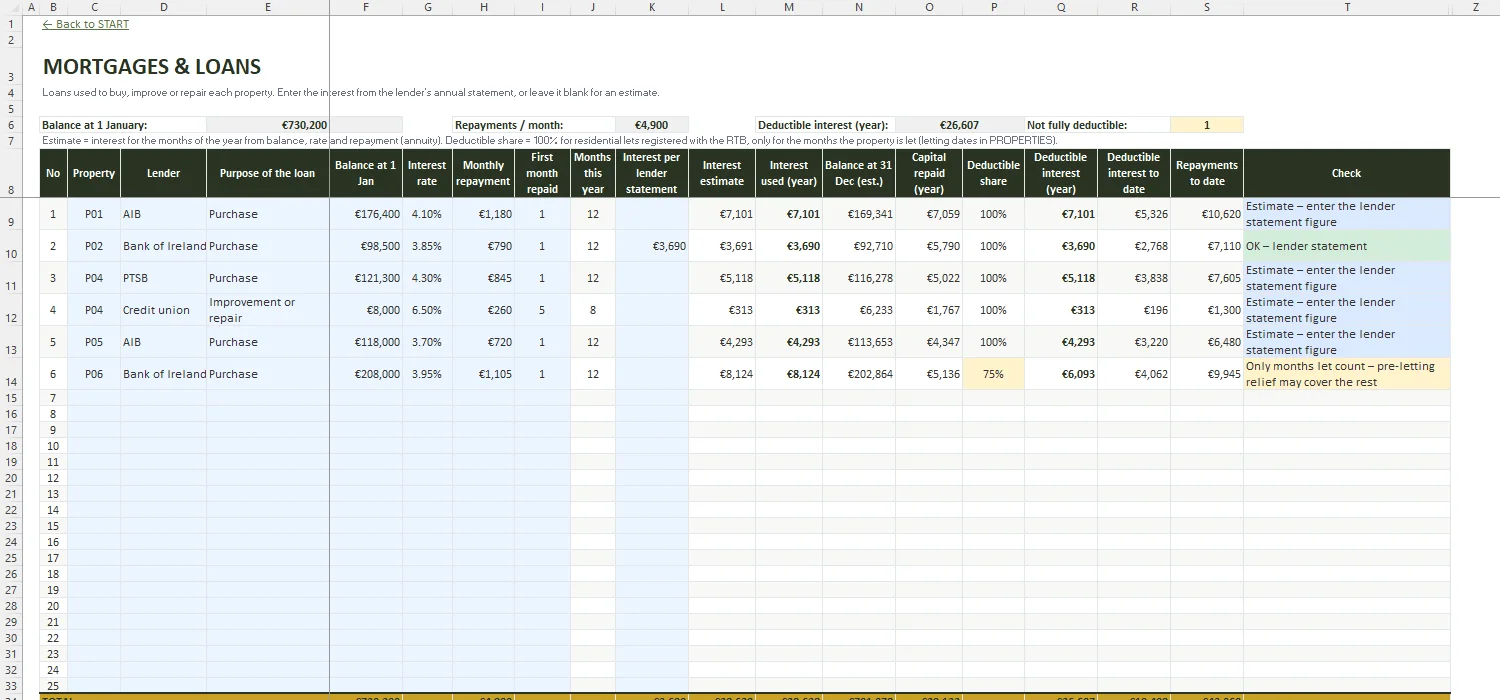Viewport: 1500px width, 700px height.
Task: Click the Monthly repayment heading cell
Action: pos(484,173)
